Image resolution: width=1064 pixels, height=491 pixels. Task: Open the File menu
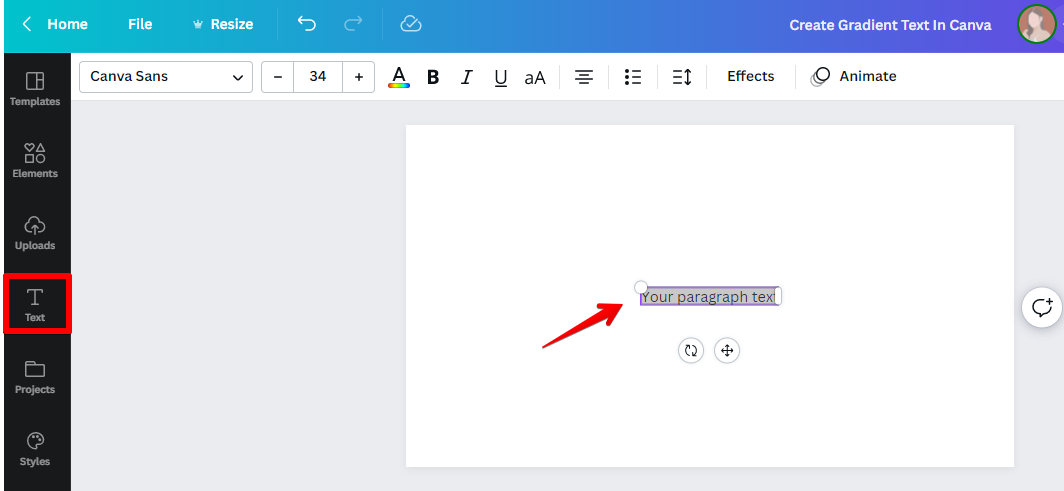point(140,24)
